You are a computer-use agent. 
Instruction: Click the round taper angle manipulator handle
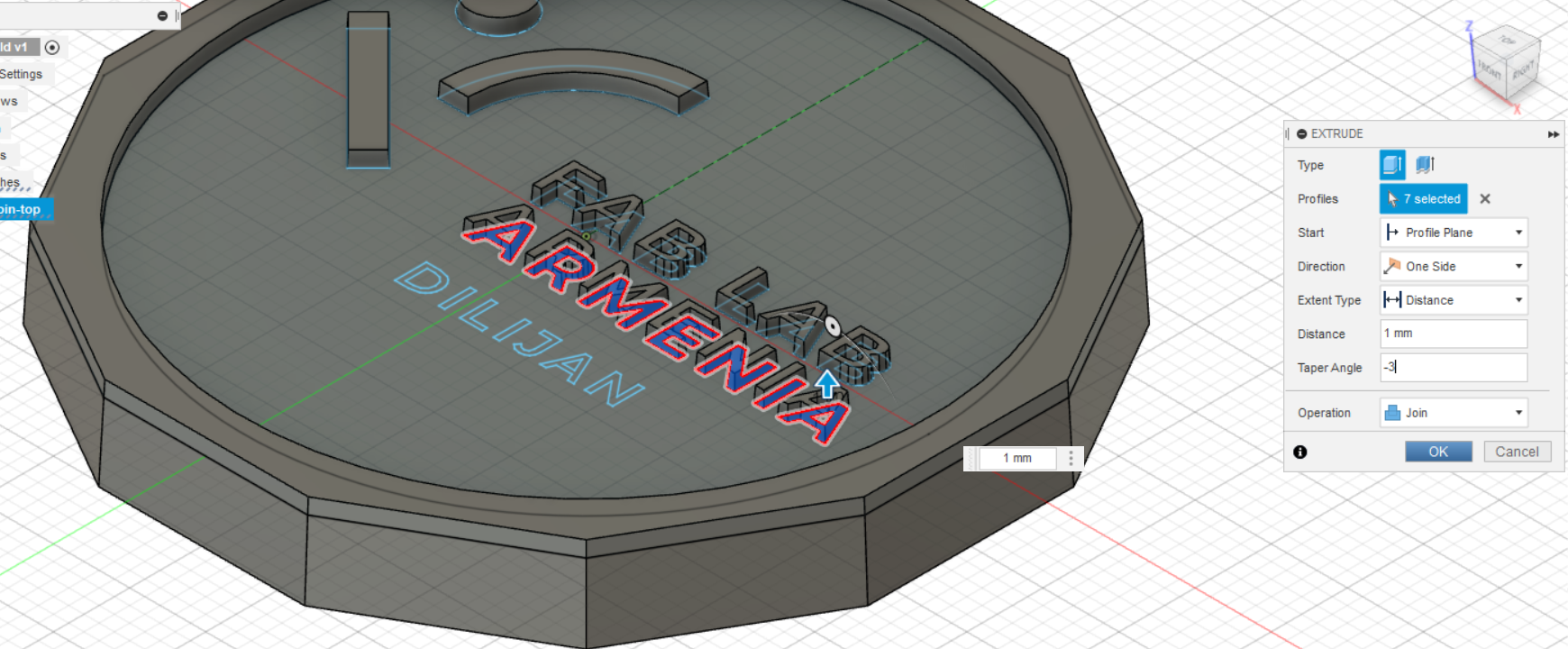834,326
